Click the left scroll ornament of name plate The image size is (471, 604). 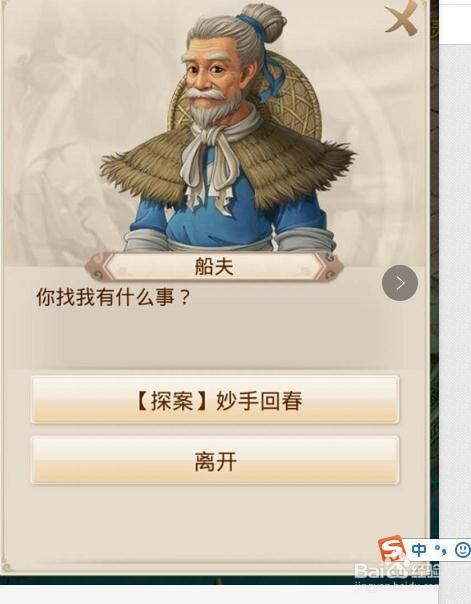[96, 267]
